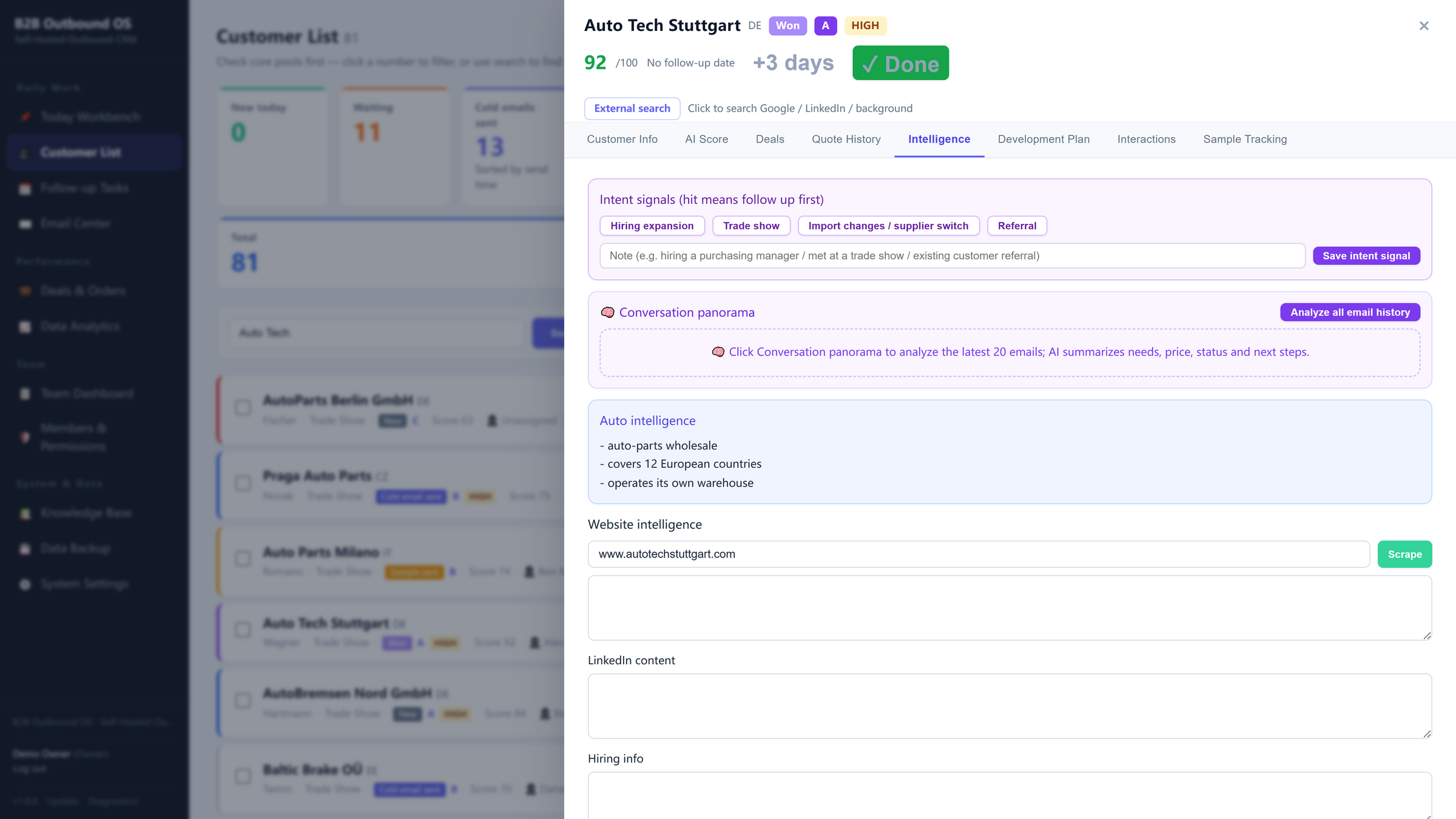Image resolution: width=1456 pixels, height=819 pixels.
Task: Tick the Praga Auto Parts checkbox
Action: pyautogui.click(x=243, y=484)
